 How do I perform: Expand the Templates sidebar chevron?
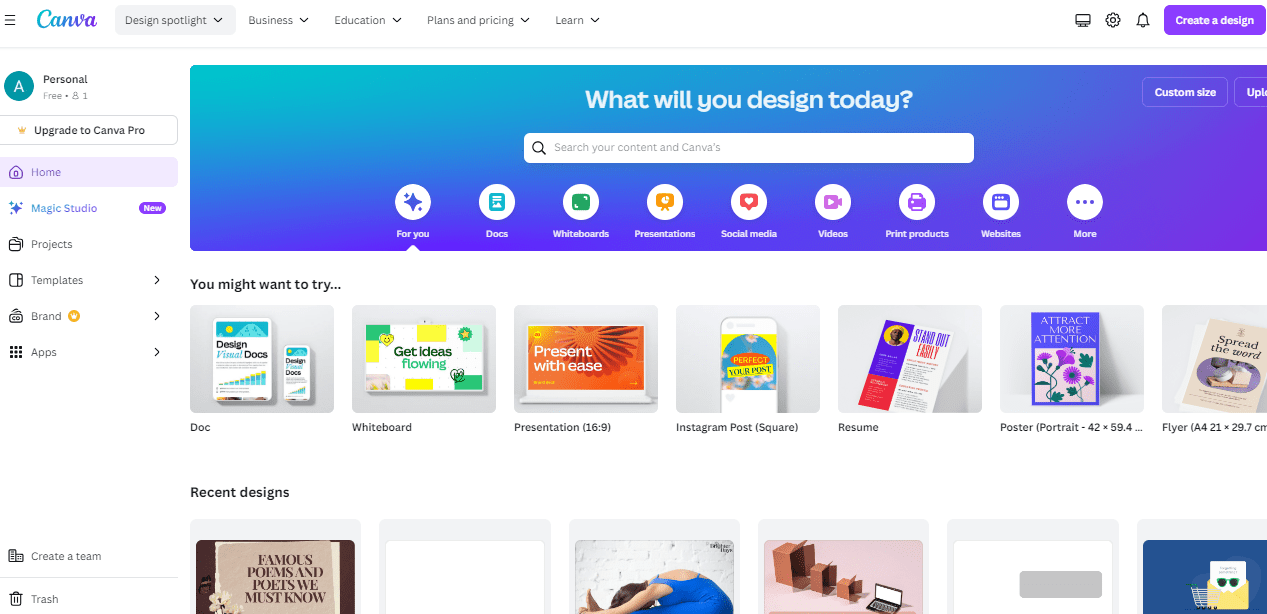(x=157, y=280)
